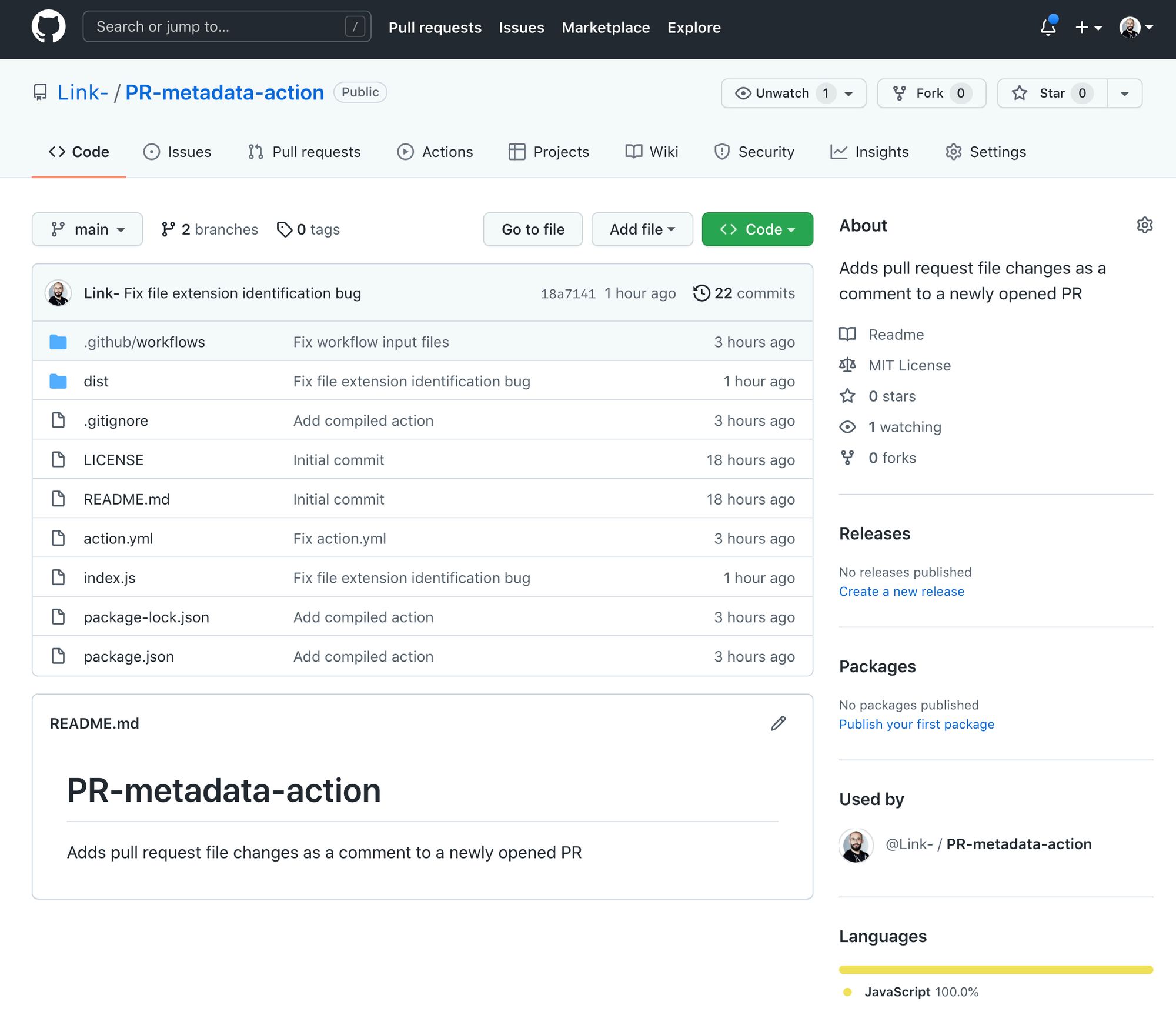
Task: Open the Marketplace menu item
Action: click(x=606, y=28)
